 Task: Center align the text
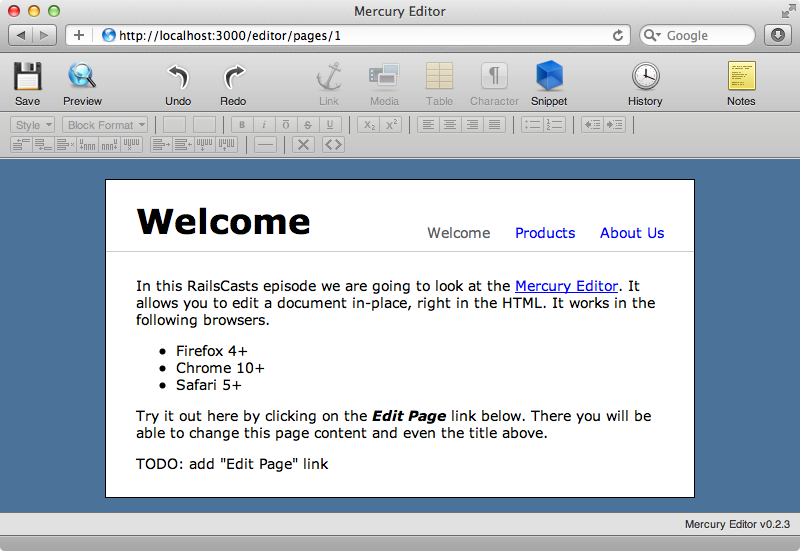[450, 125]
